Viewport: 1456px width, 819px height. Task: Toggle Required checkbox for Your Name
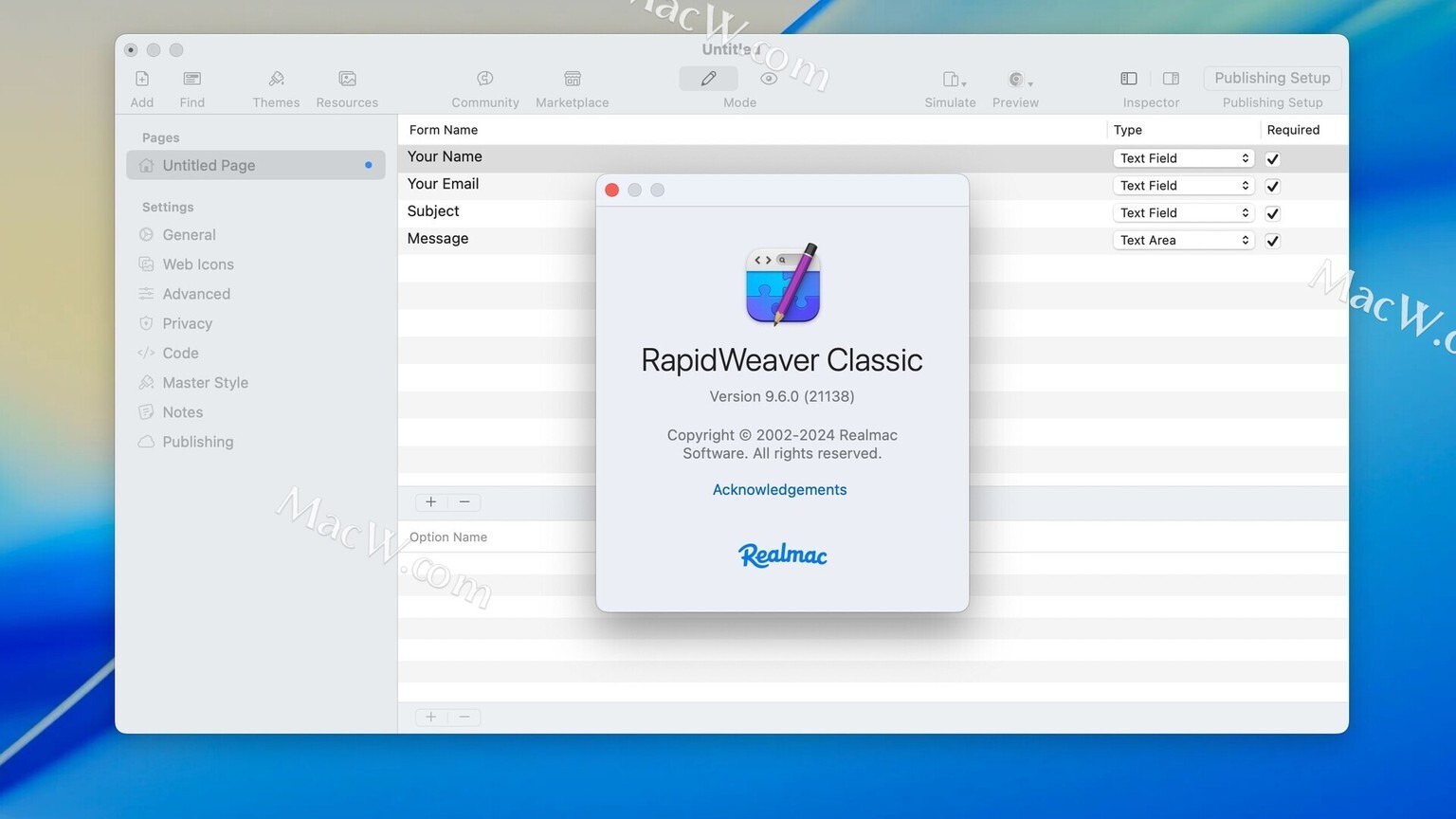click(1272, 159)
